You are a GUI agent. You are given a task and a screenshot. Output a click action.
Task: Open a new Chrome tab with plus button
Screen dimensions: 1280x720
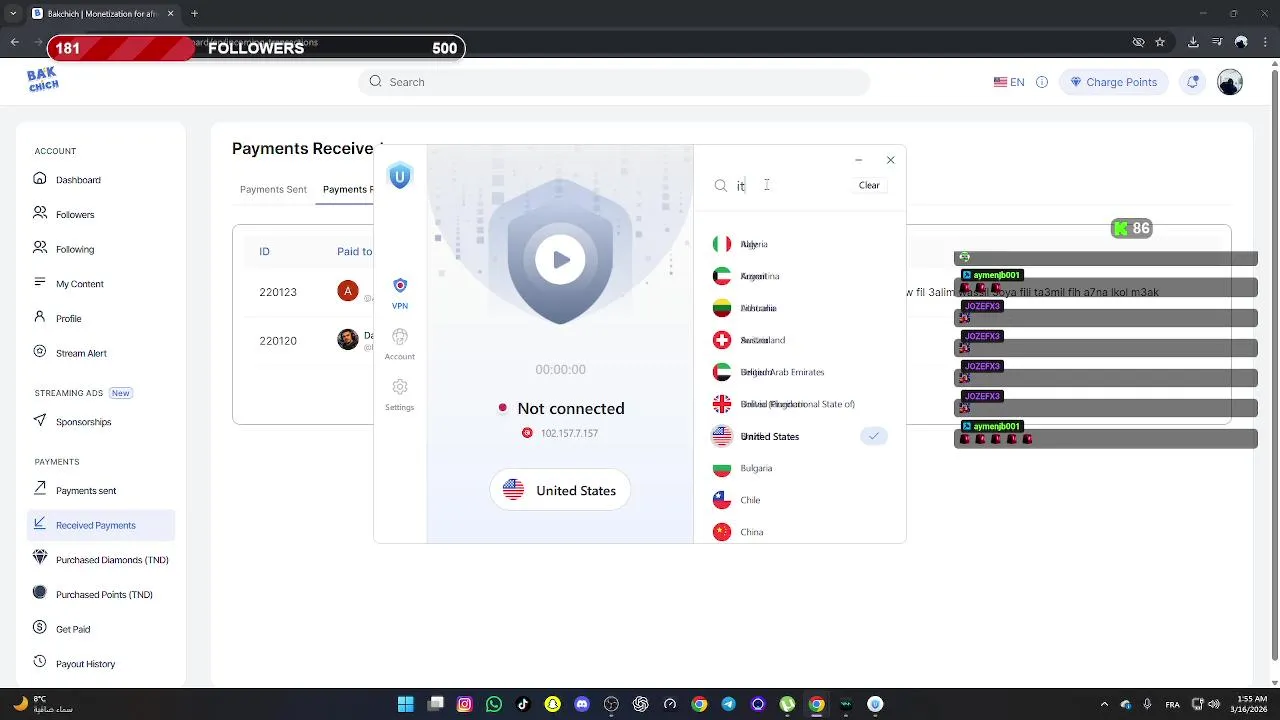pyautogui.click(x=194, y=14)
